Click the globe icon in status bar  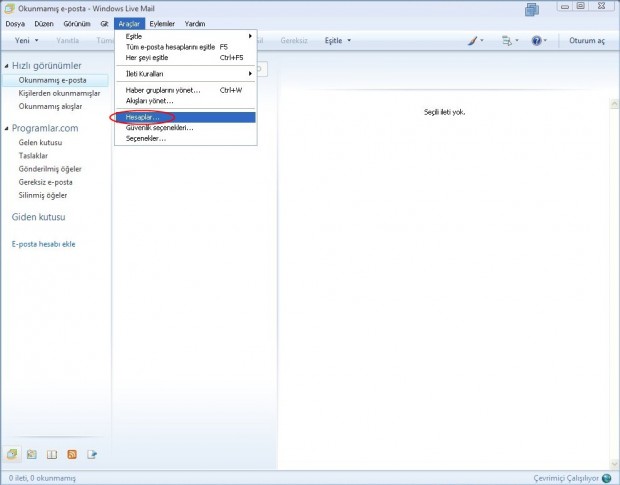point(606,478)
